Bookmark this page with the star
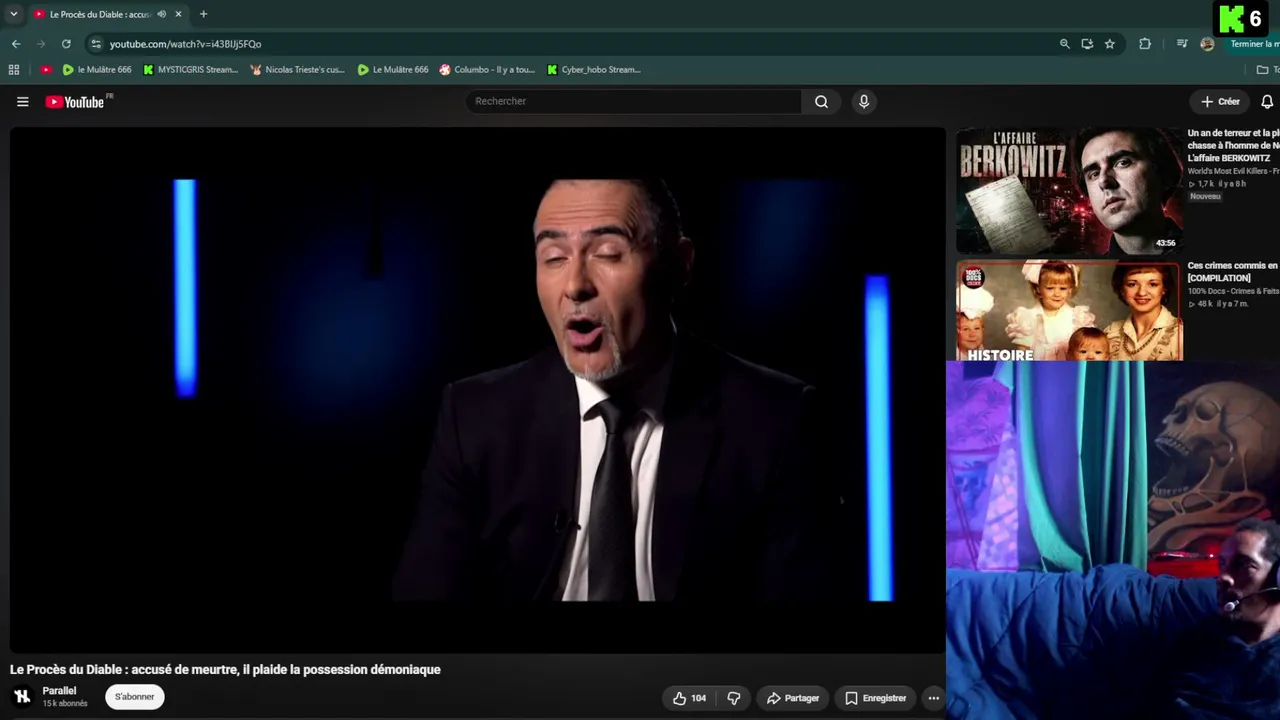 tap(1110, 44)
